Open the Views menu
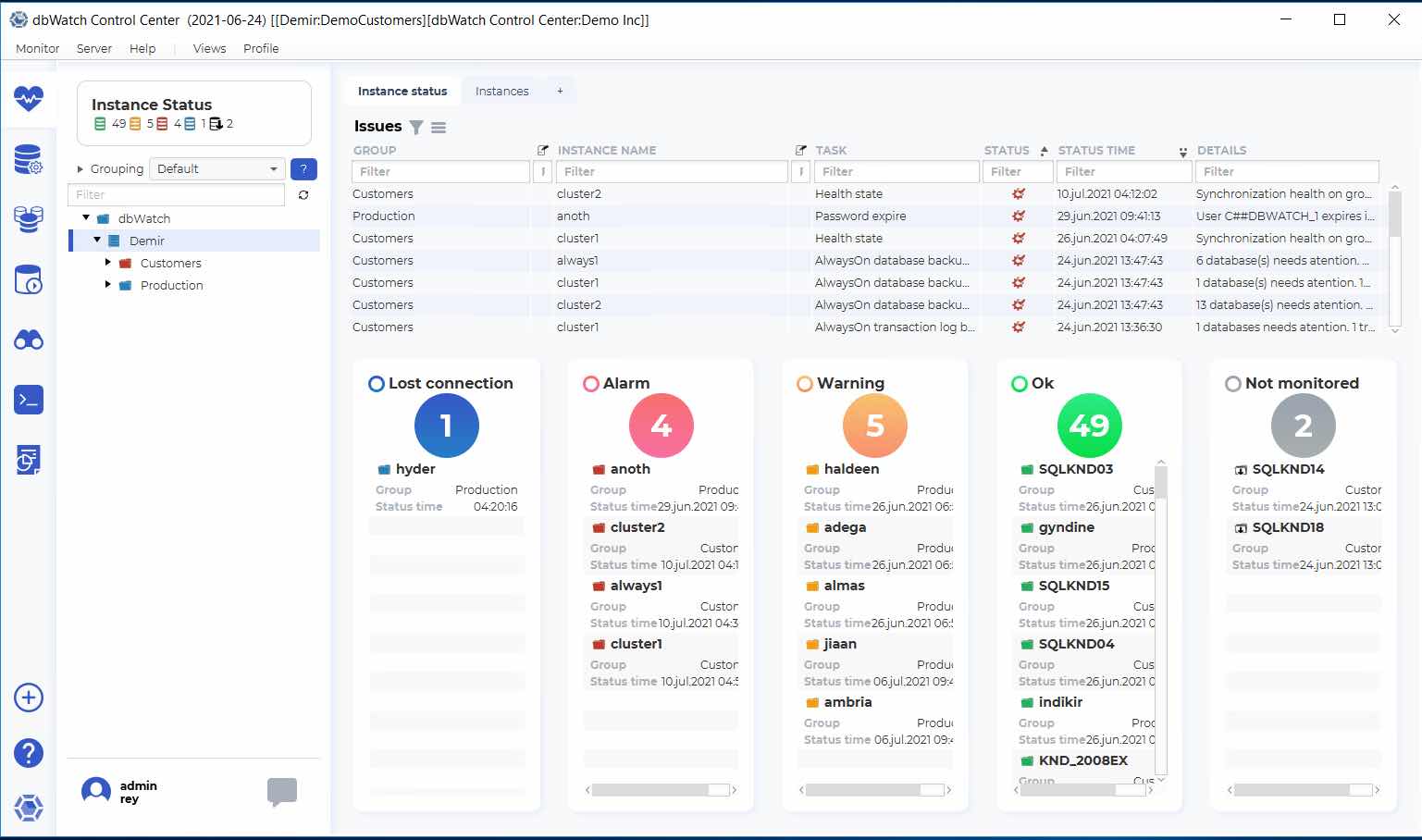Screen dimensions: 1422x840 (x=210, y=48)
